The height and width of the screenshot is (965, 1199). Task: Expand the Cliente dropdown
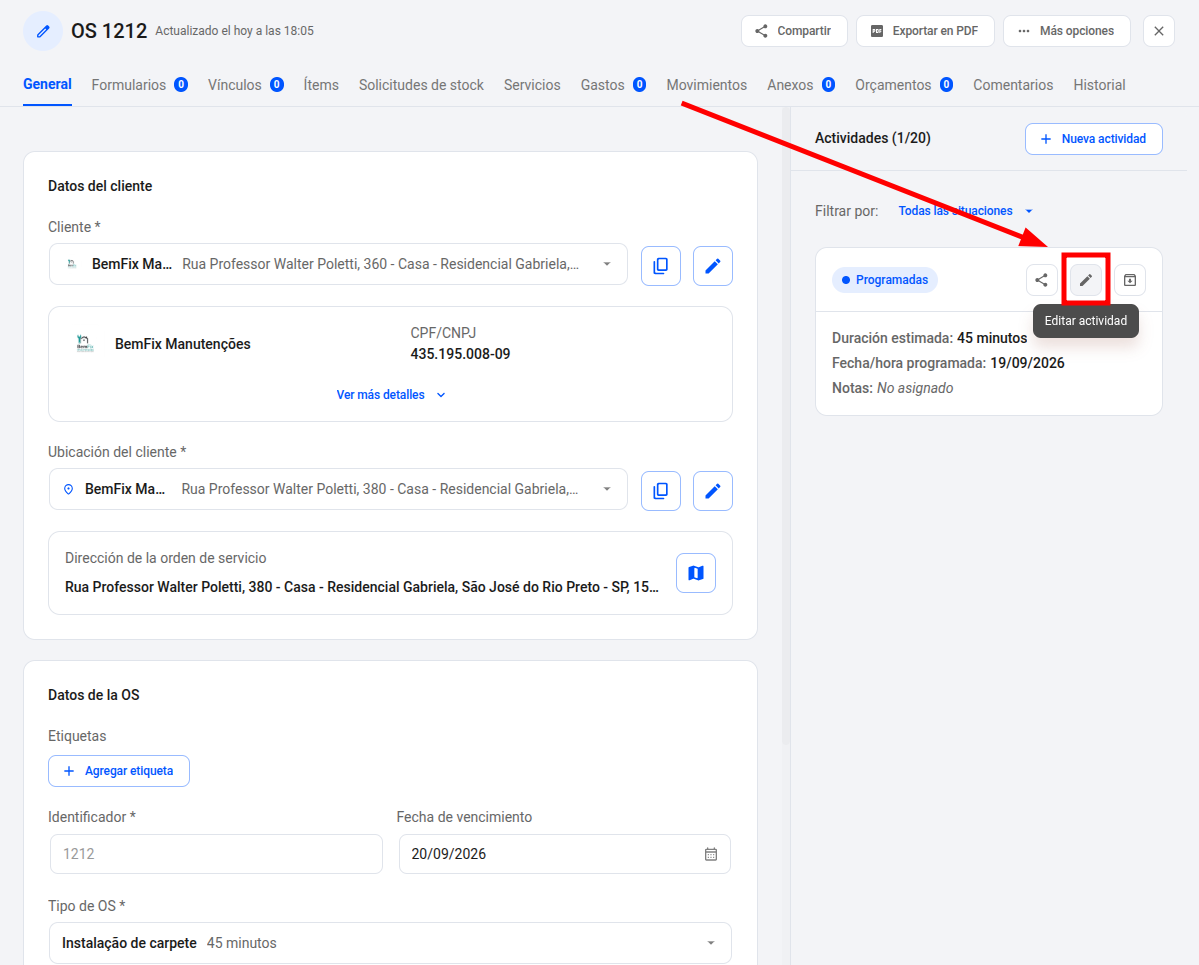click(x=606, y=264)
